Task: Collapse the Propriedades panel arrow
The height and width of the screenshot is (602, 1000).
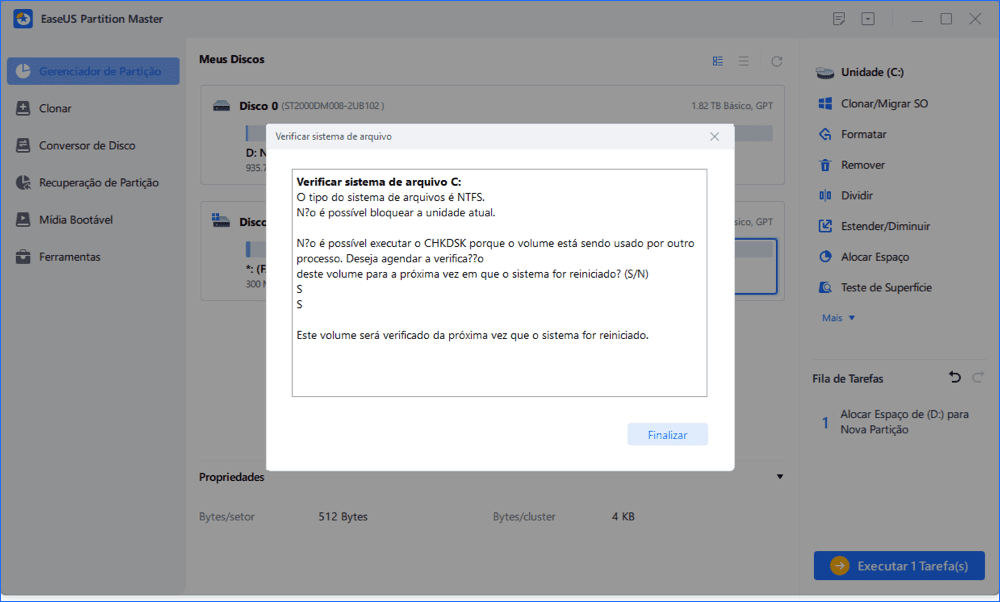Action: click(x=779, y=477)
